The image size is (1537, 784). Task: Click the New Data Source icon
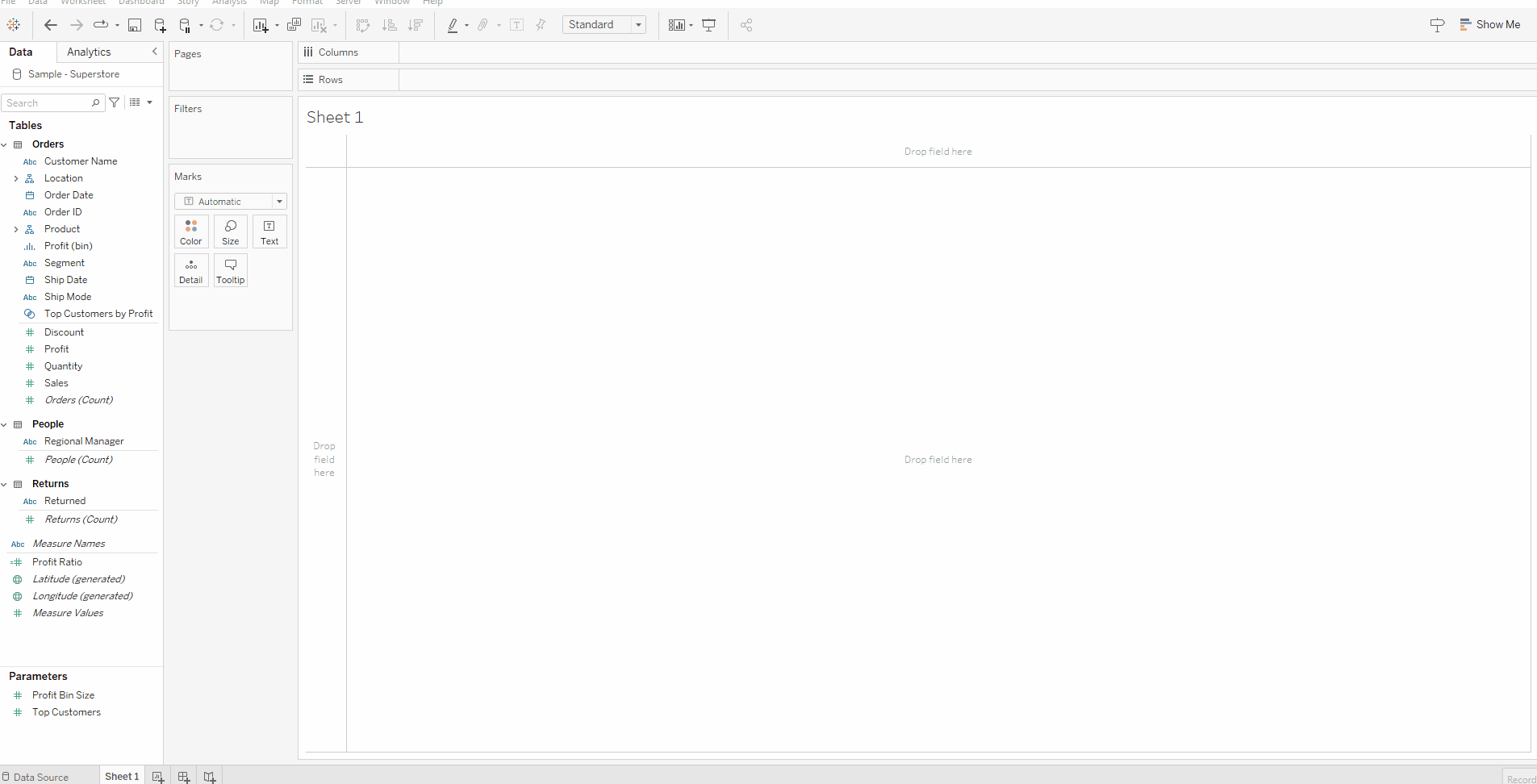click(161, 25)
